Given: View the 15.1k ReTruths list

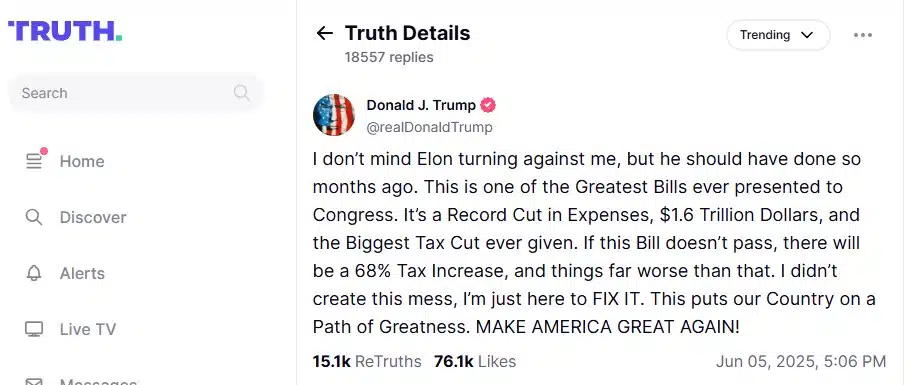Looking at the screenshot, I should click(367, 361).
